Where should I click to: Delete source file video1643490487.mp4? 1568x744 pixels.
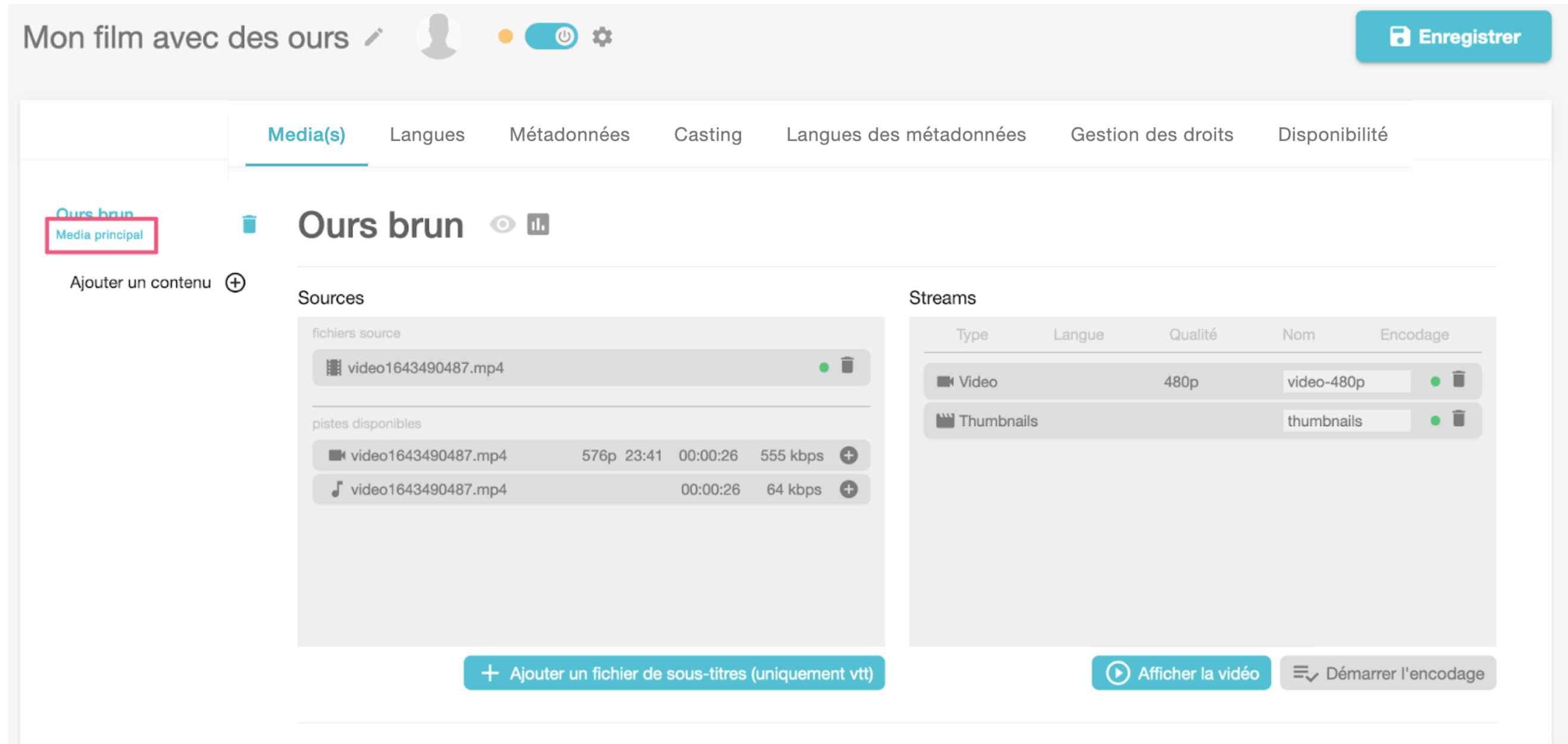(x=847, y=365)
